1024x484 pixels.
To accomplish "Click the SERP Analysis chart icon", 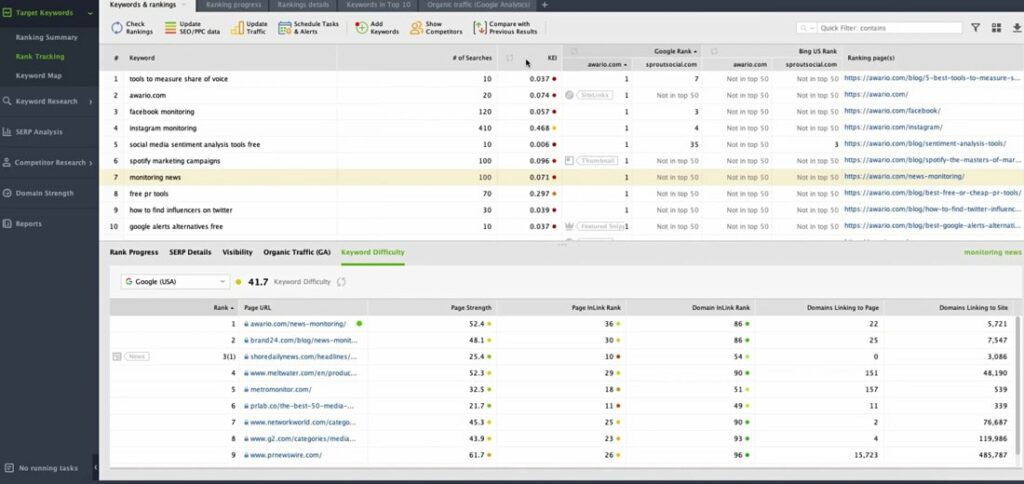I will pyautogui.click(x=7, y=132).
